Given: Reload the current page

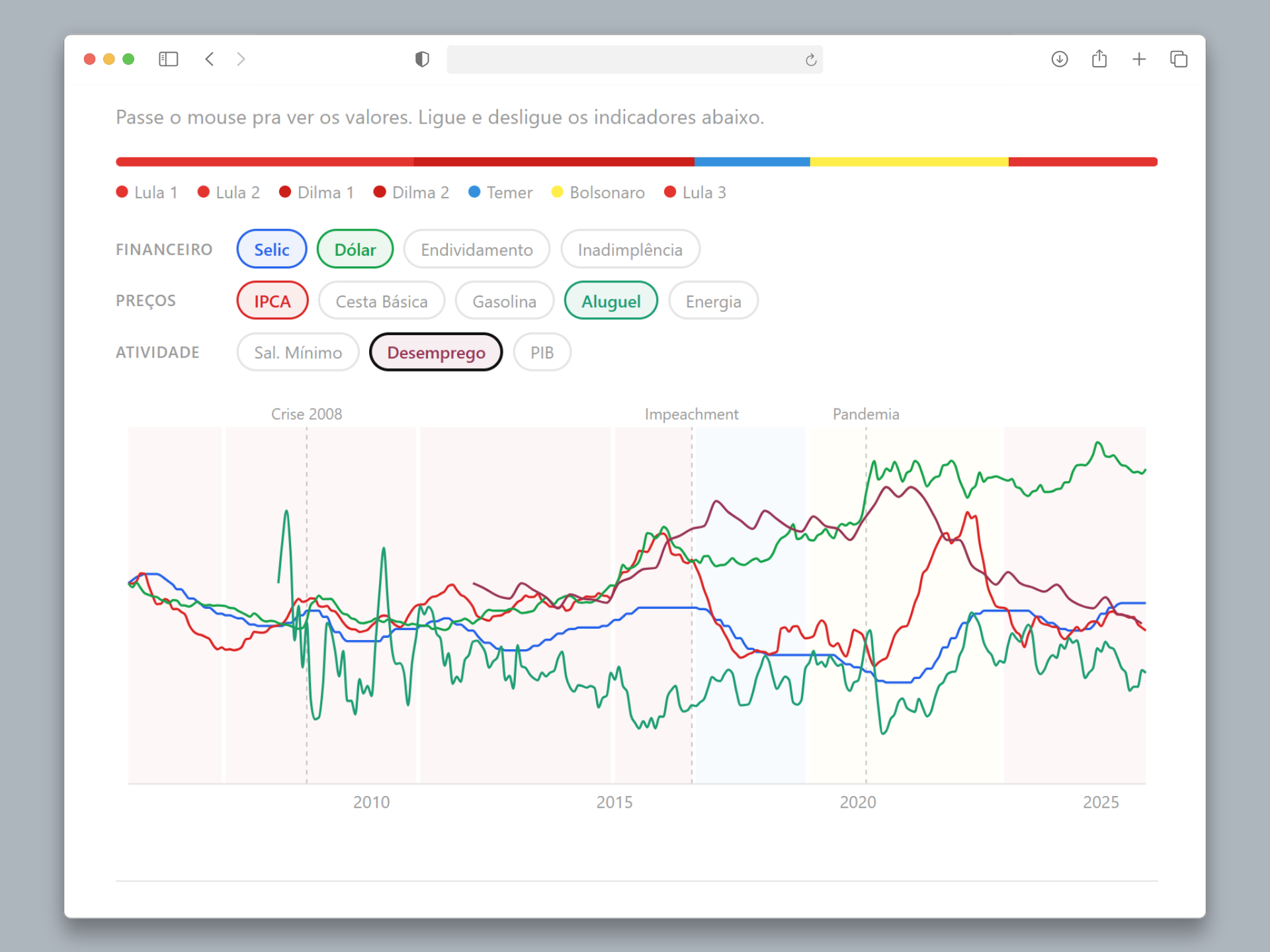Looking at the screenshot, I should coord(812,59).
